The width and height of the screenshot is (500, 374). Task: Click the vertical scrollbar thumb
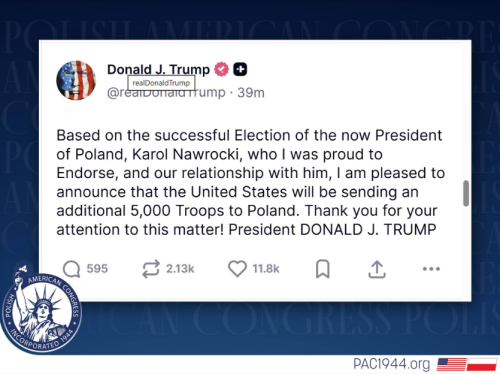(x=466, y=193)
